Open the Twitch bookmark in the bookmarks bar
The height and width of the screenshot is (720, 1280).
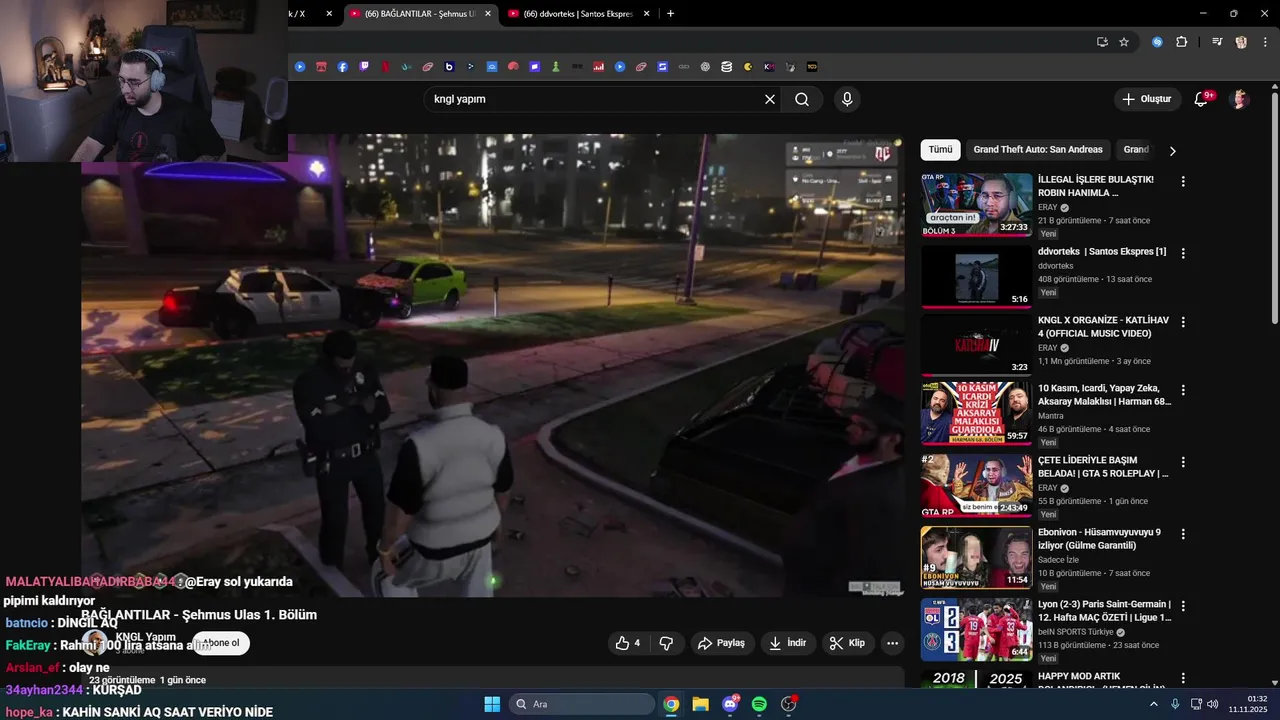364,67
